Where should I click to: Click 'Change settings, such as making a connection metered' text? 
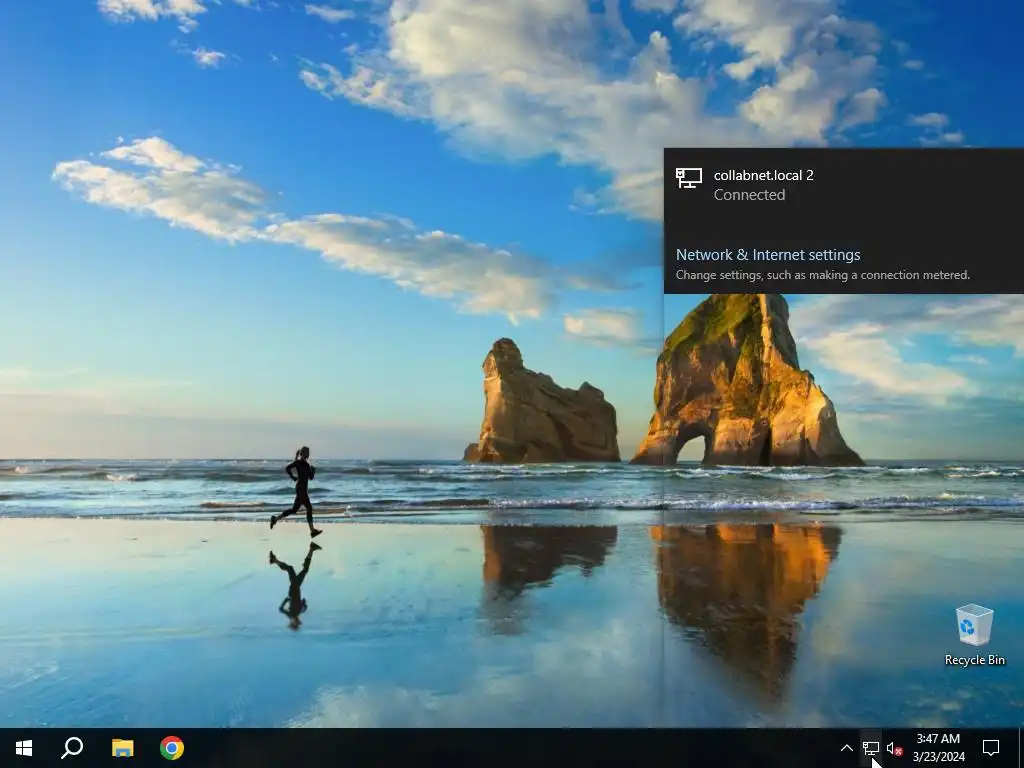click(823, 275)
